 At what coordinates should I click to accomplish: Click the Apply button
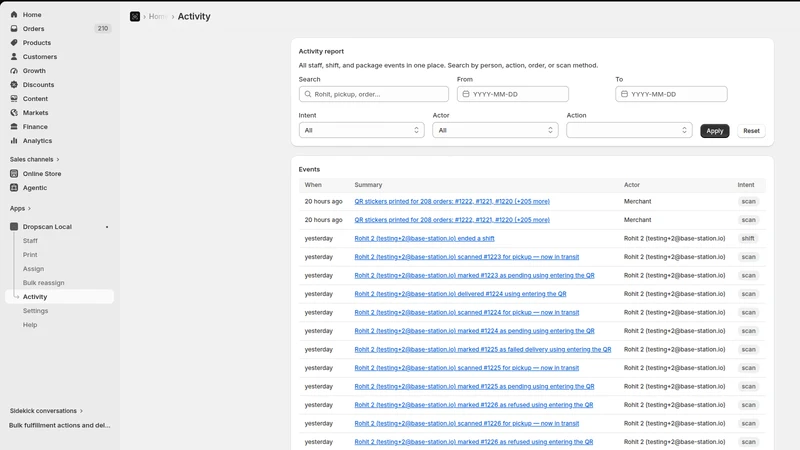pyautogui.click(x=714, y=131)
